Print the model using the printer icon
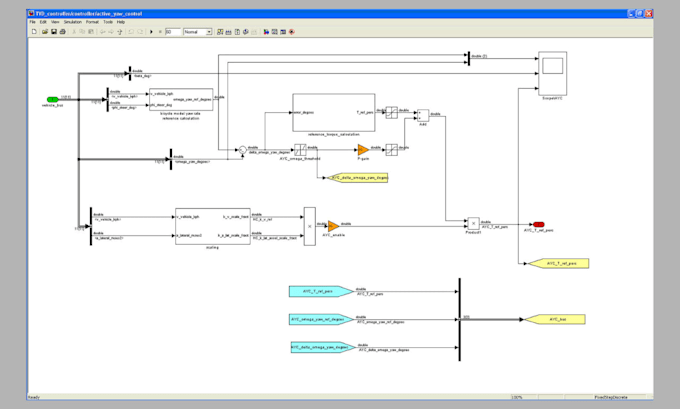Screen dimensions: 680x409 (x=62, y=32)
